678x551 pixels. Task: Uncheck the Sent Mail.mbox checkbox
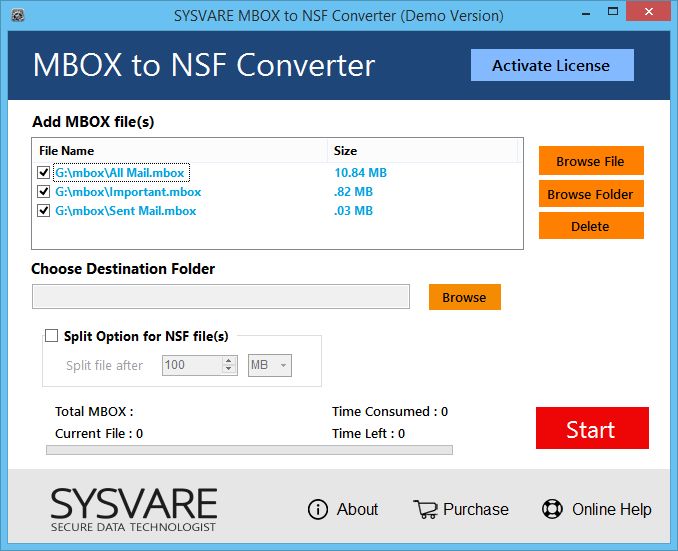pos(43,211)
